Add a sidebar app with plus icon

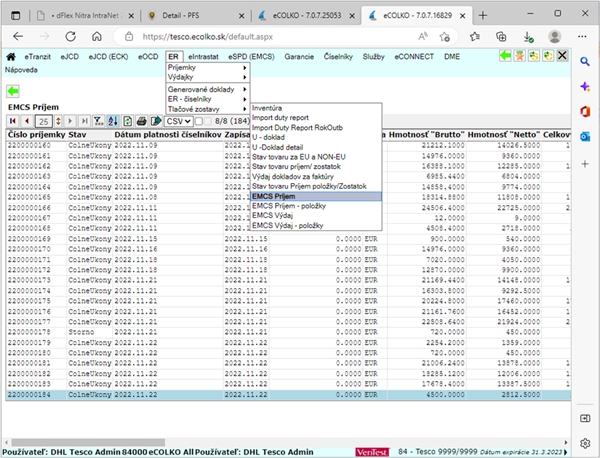(x=585, y=164)
